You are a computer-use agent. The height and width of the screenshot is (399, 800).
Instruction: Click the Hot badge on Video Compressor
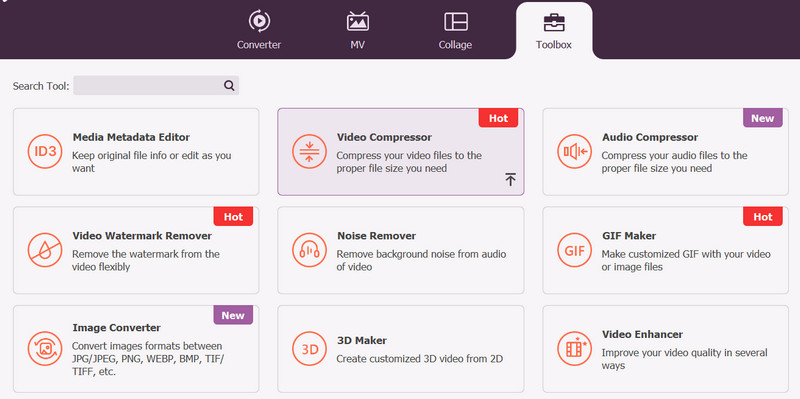(498, 118)
